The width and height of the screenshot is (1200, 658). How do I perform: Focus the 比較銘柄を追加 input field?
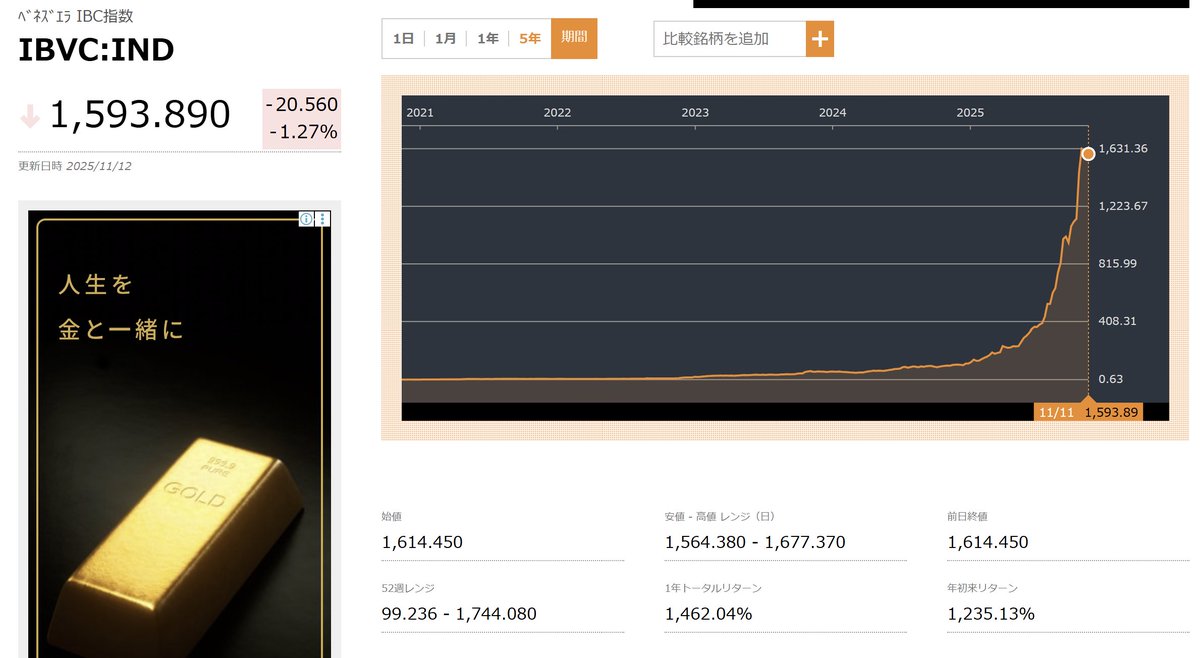730,39
